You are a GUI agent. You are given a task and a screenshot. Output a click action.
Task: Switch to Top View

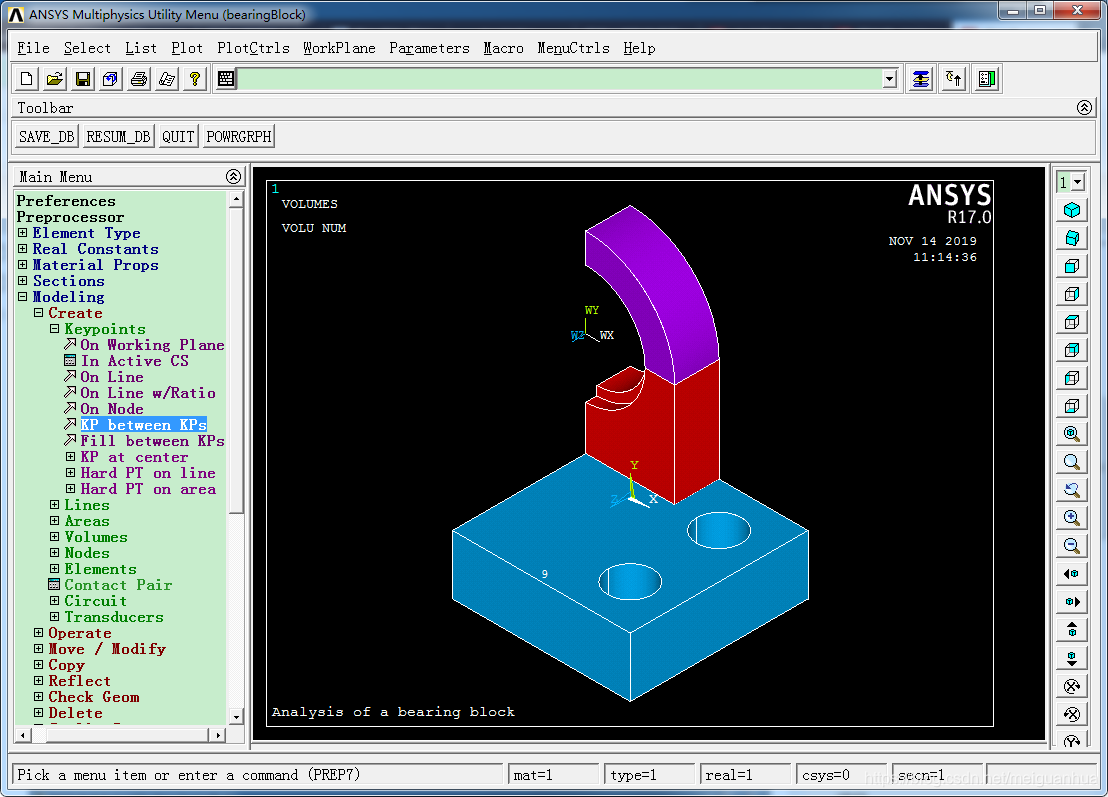tap(1072, 322)
